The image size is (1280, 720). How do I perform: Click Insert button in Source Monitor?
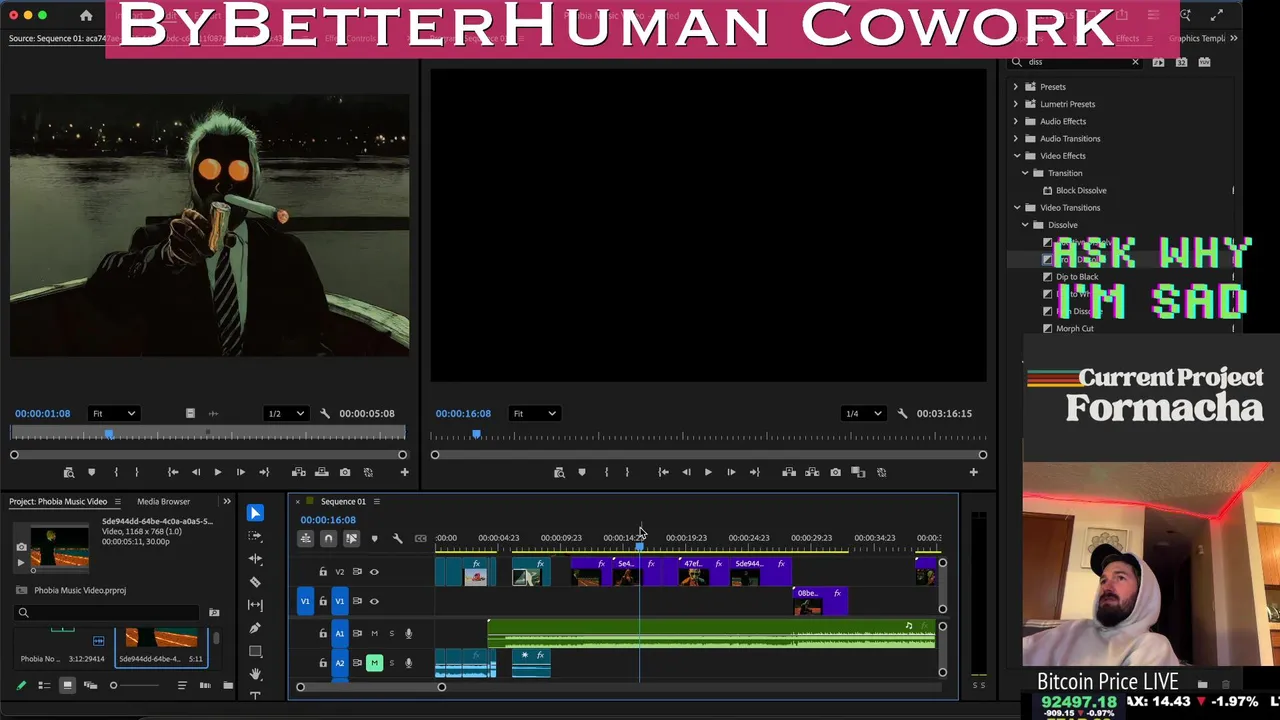click(298, 472)
